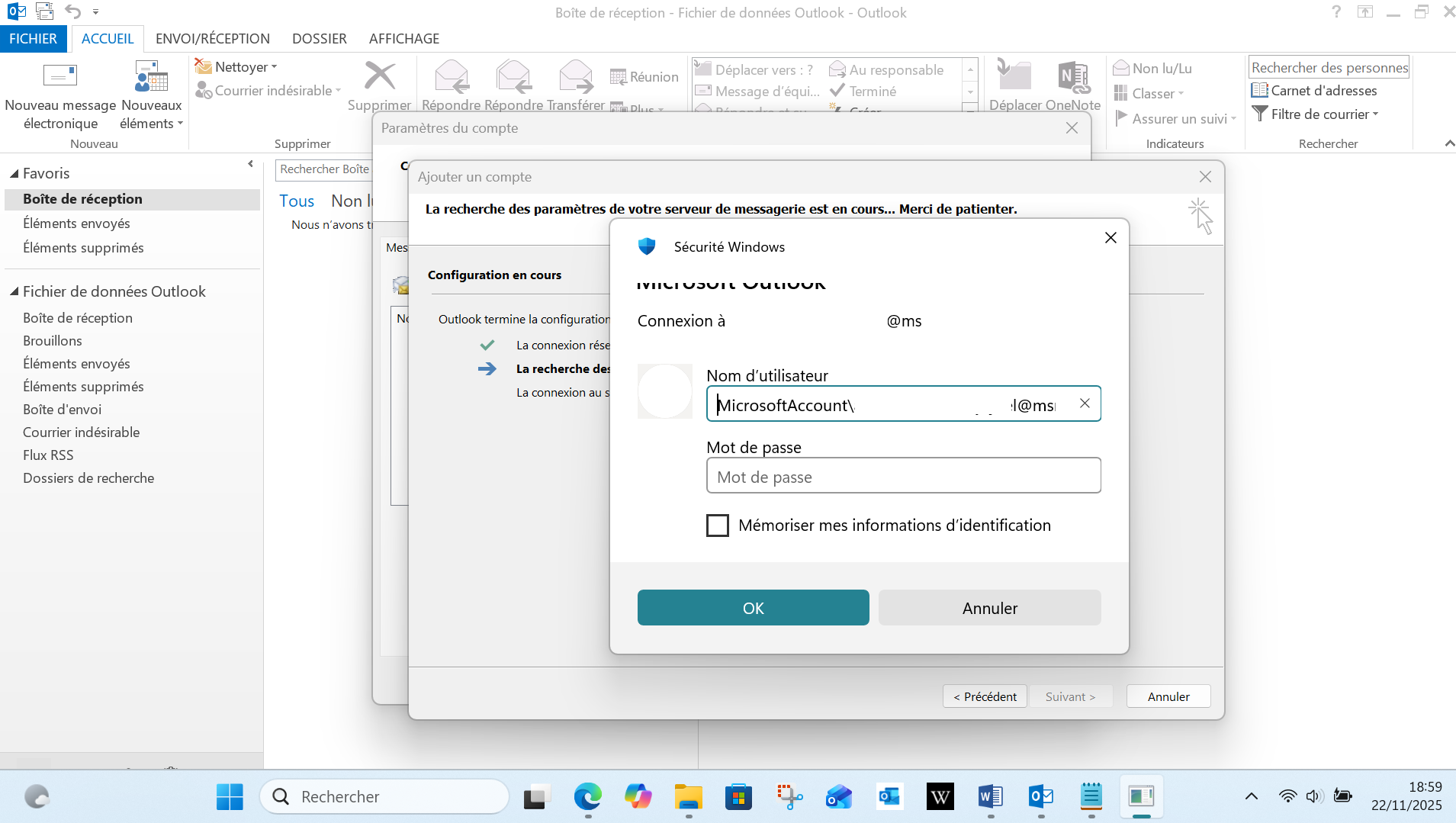Image resolution: width=1456 pixels, height=823 pixels.
Task: Switch to the AFFICHAGE tab
Action: click(404, 39)
